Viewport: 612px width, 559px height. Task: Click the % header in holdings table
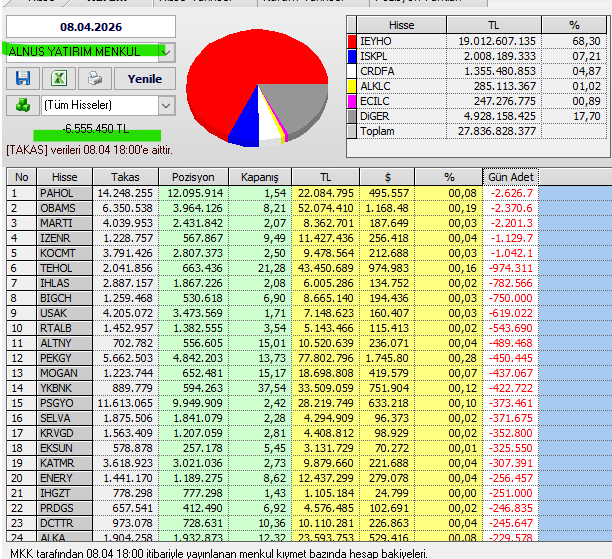[449, 177]
